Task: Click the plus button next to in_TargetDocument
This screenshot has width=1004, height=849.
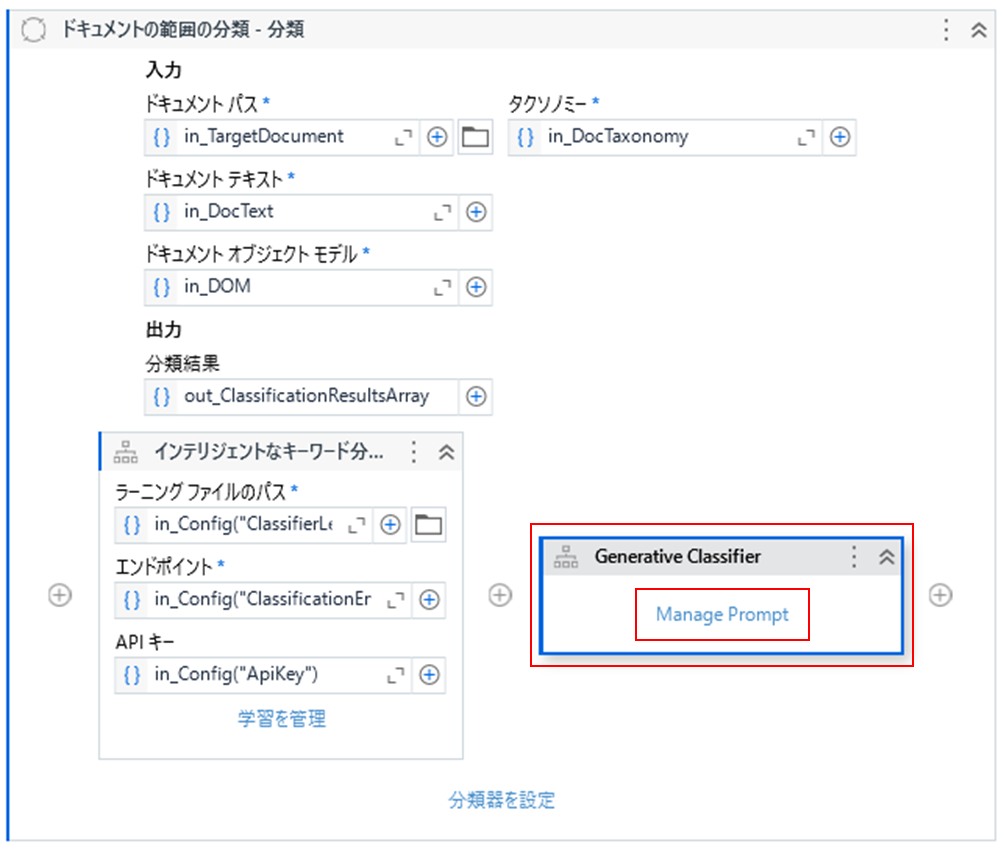Action: click(437, 137)
